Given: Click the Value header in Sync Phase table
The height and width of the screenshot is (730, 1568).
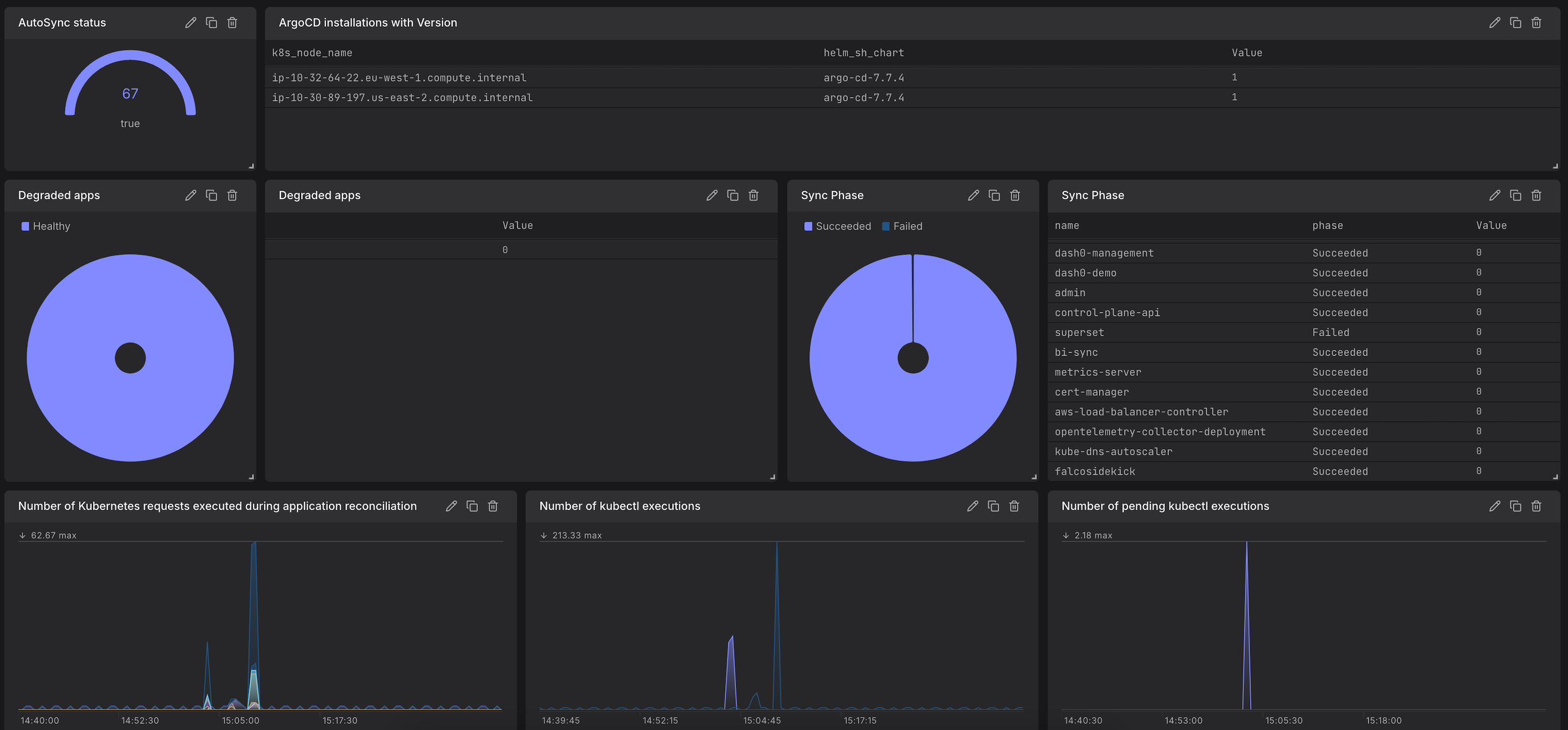Looking at the screenshot, I should 1491,225.
